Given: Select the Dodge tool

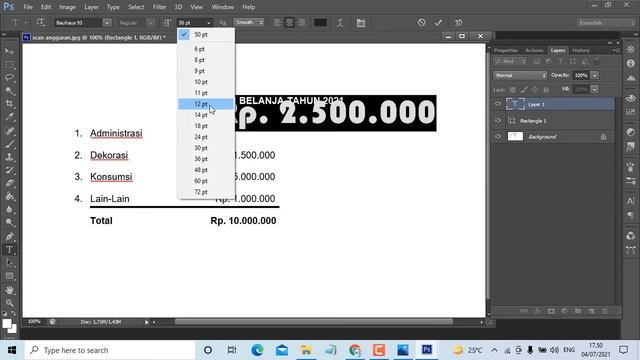Looking at the screenshot, I should tap(9, 222).
